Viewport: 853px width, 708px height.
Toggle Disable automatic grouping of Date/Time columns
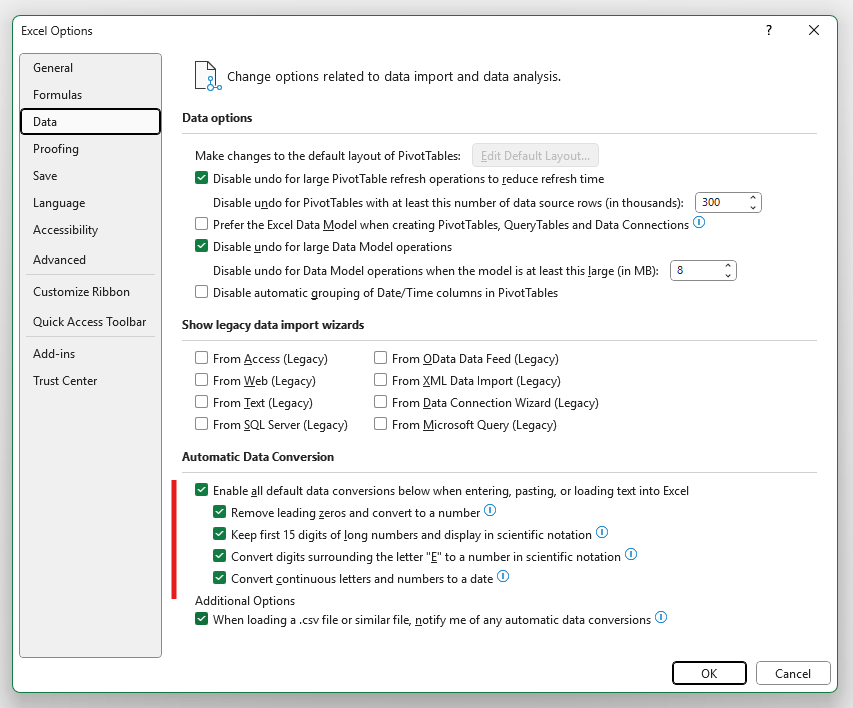202,293
